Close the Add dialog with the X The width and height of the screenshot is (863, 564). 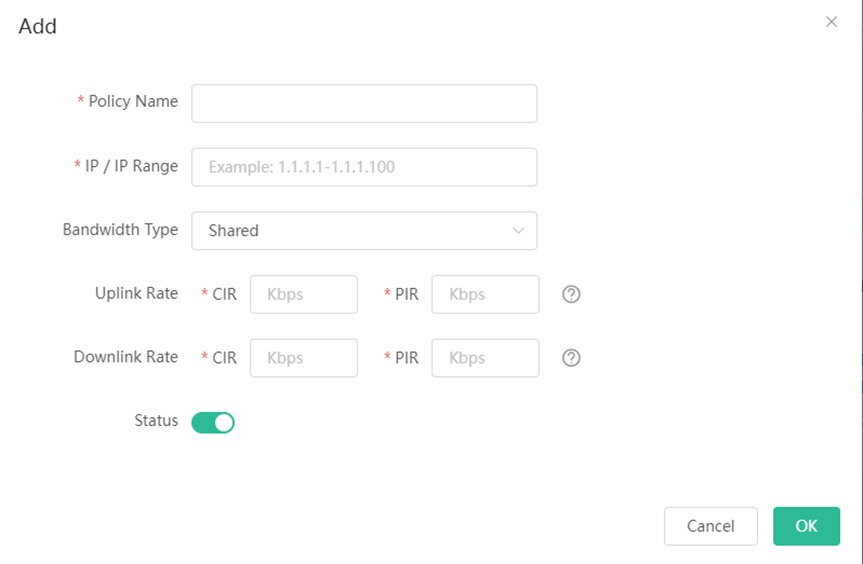831,22
